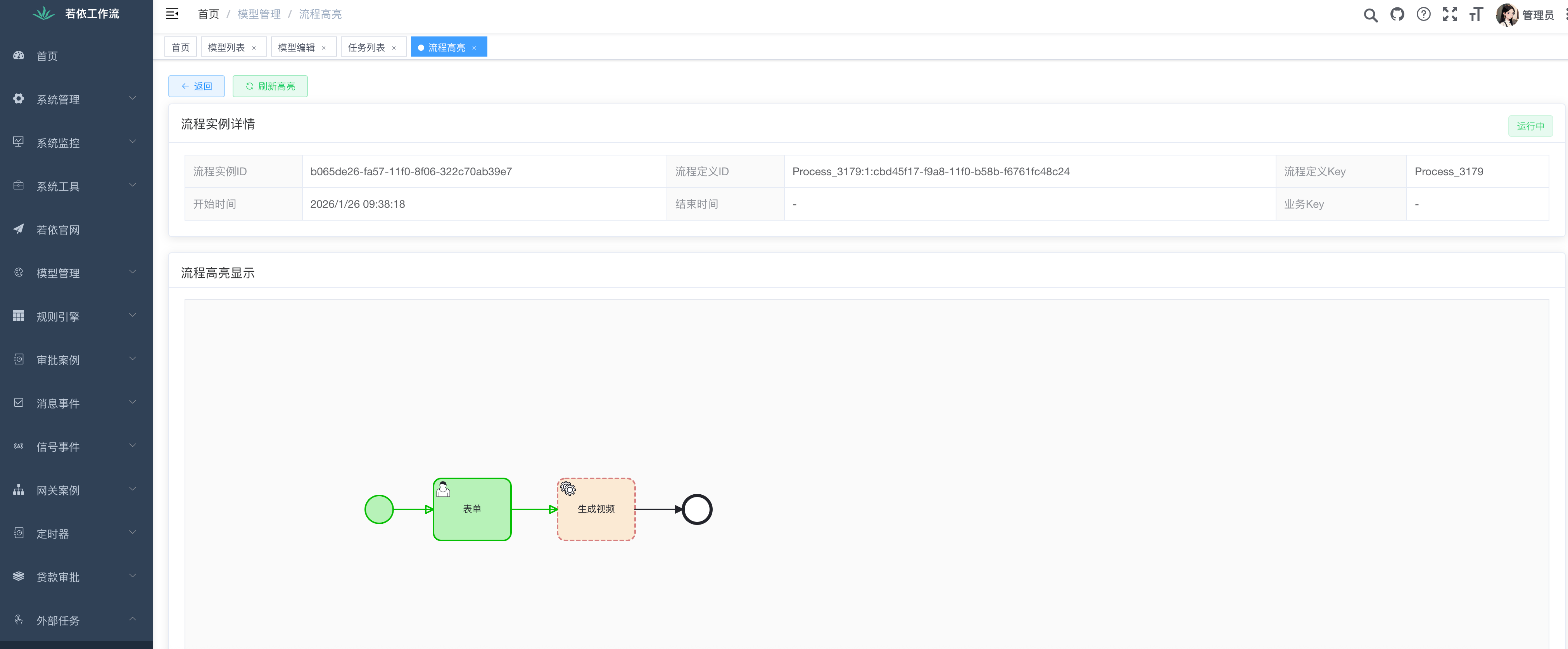1568x649 pixels.
Task: Select the 表单 user task node
Action: [472, 509]
